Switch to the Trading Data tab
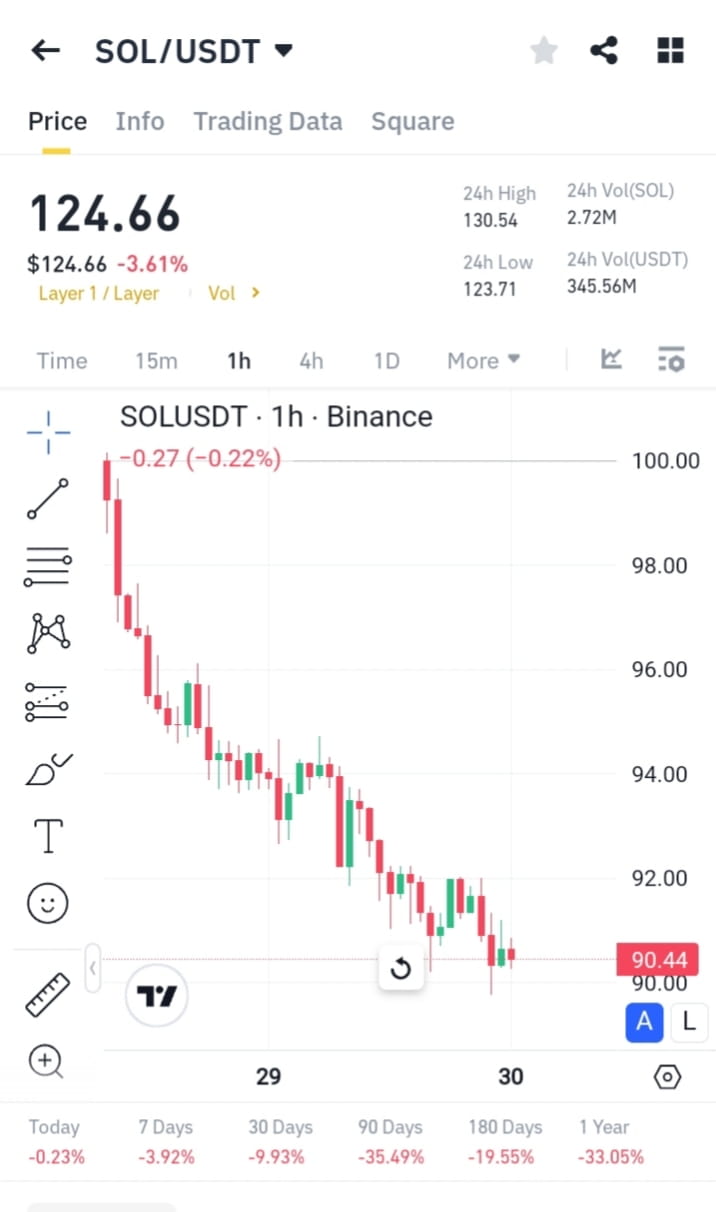Image resolution: width=716 pixels, height=1212 pixels. click(x=268, y=121)
